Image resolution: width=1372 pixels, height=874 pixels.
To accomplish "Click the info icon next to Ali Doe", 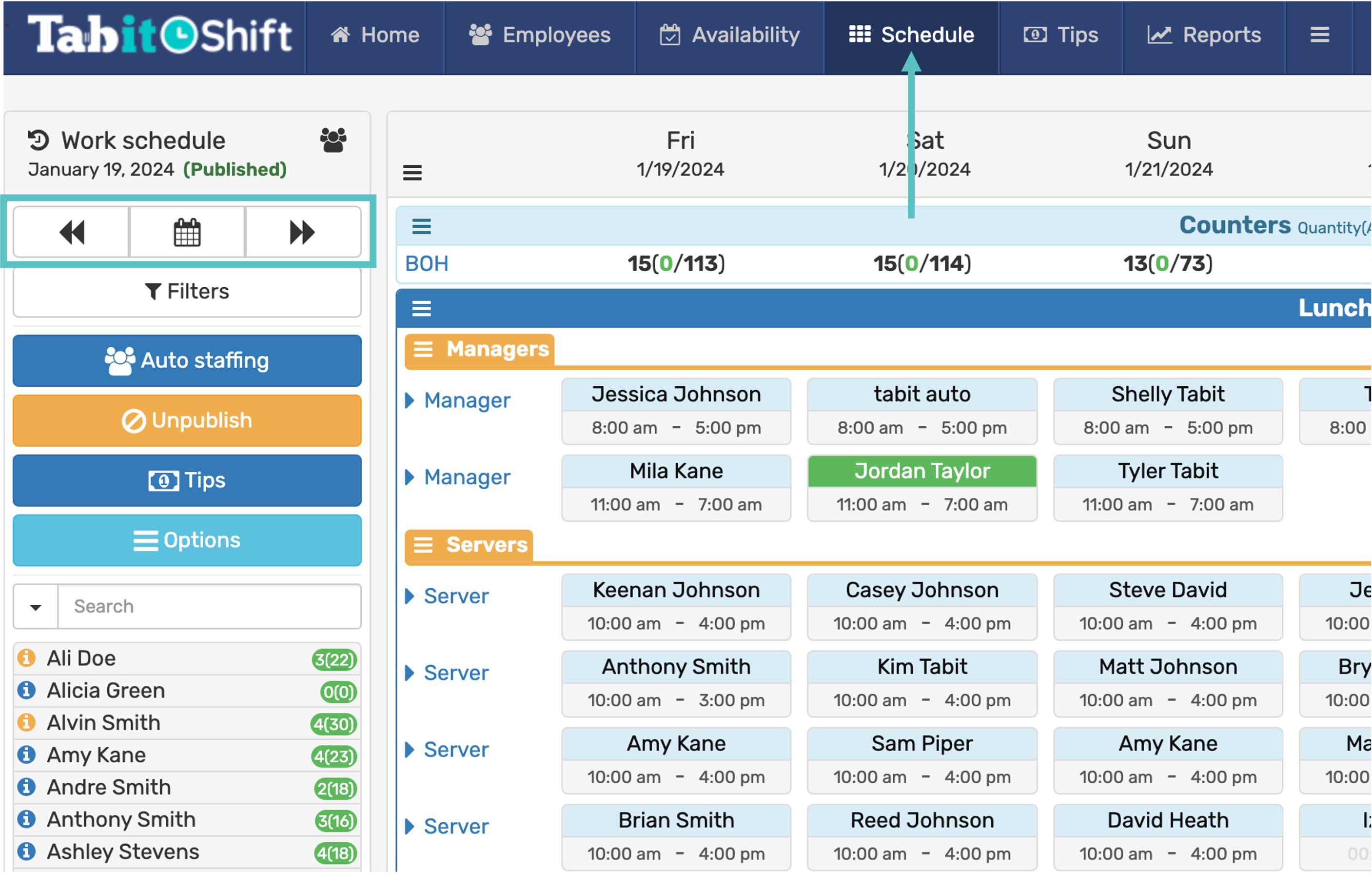I will pyautogui.click(x=26, y=658).
